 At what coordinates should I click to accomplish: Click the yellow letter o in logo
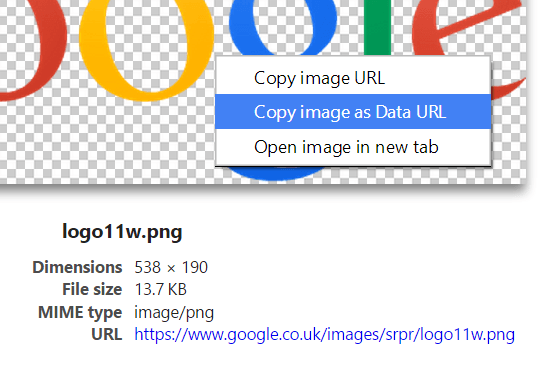pyautogui.click(x=147, y=49)
